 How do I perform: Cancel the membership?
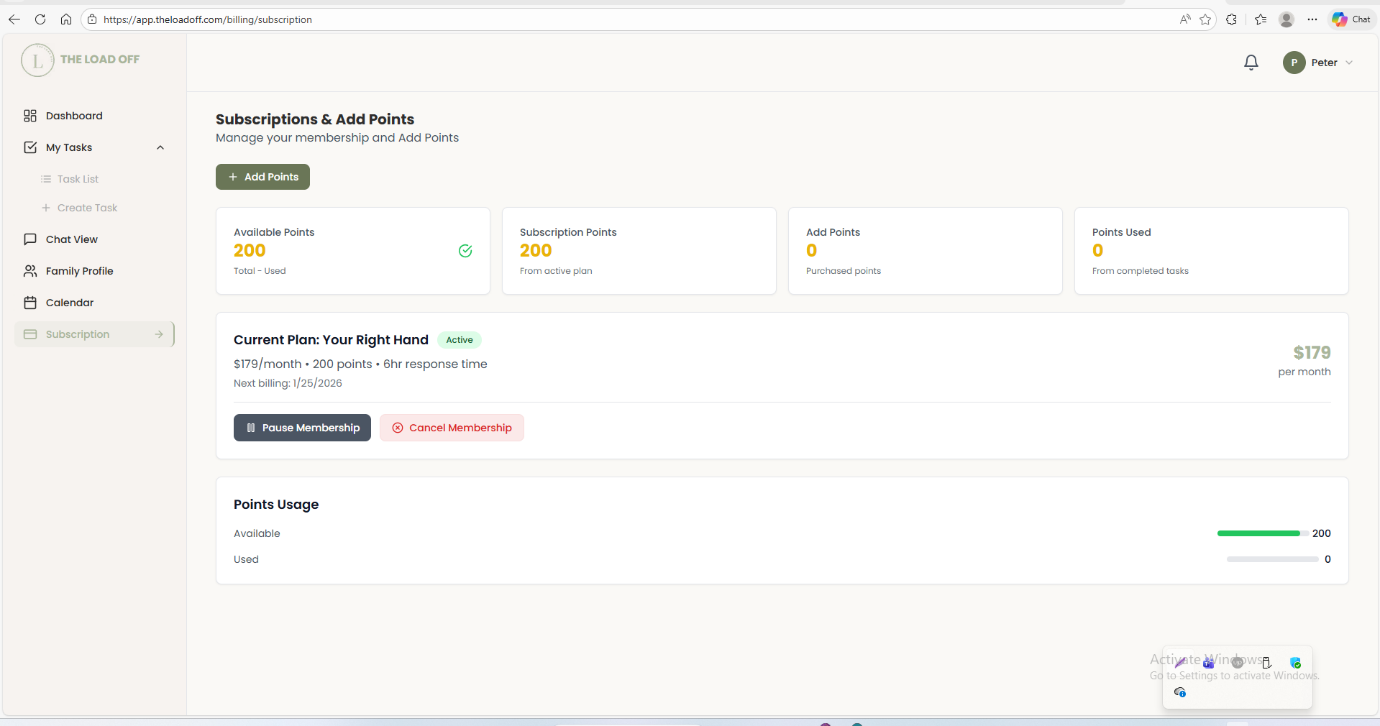452,428
